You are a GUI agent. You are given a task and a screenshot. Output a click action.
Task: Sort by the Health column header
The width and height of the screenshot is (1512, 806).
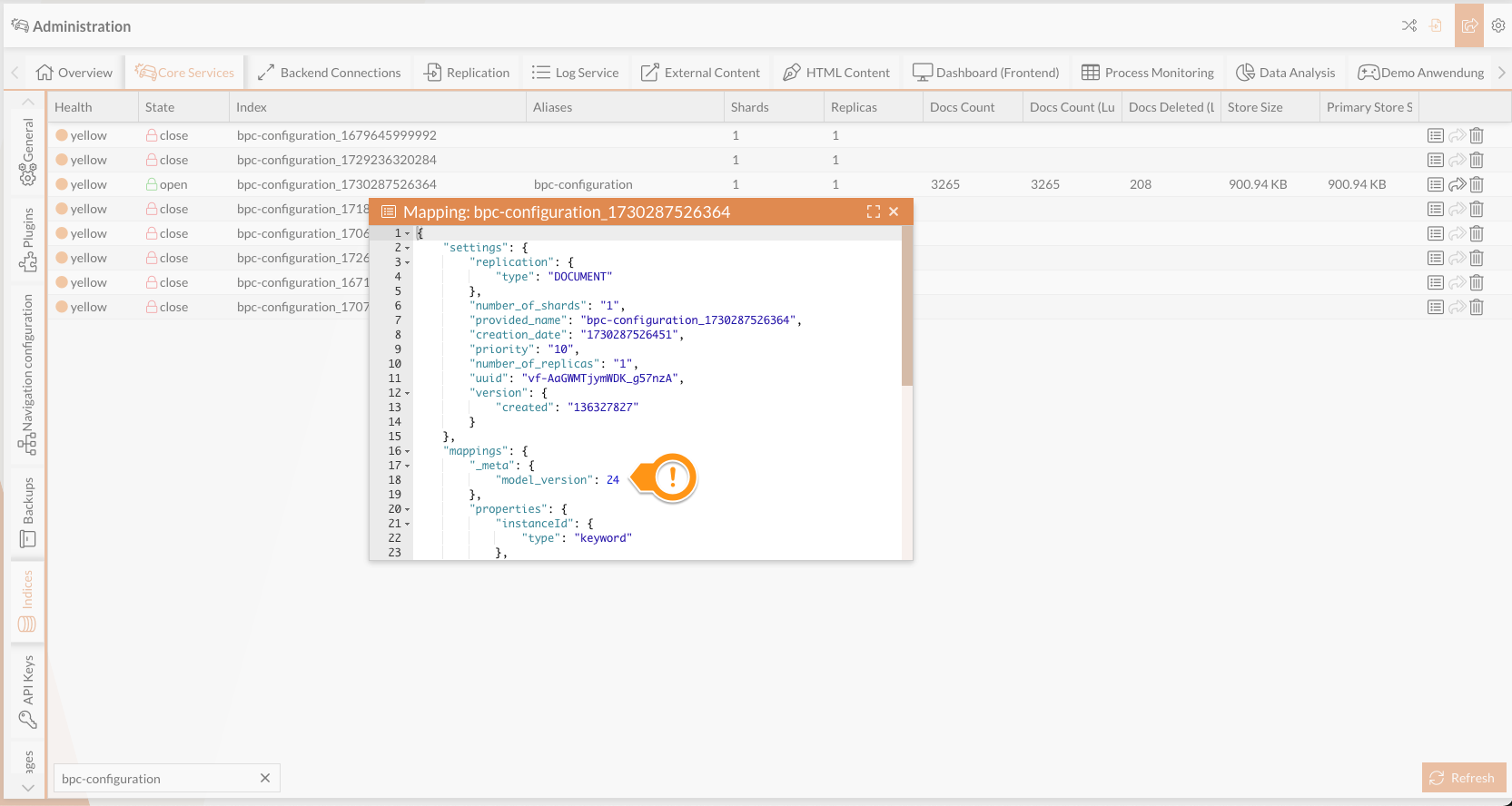[93, 107]
